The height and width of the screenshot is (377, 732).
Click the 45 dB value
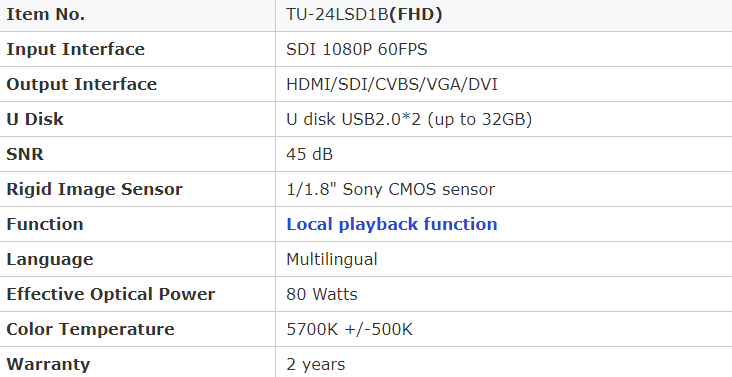tap(310, 154)
